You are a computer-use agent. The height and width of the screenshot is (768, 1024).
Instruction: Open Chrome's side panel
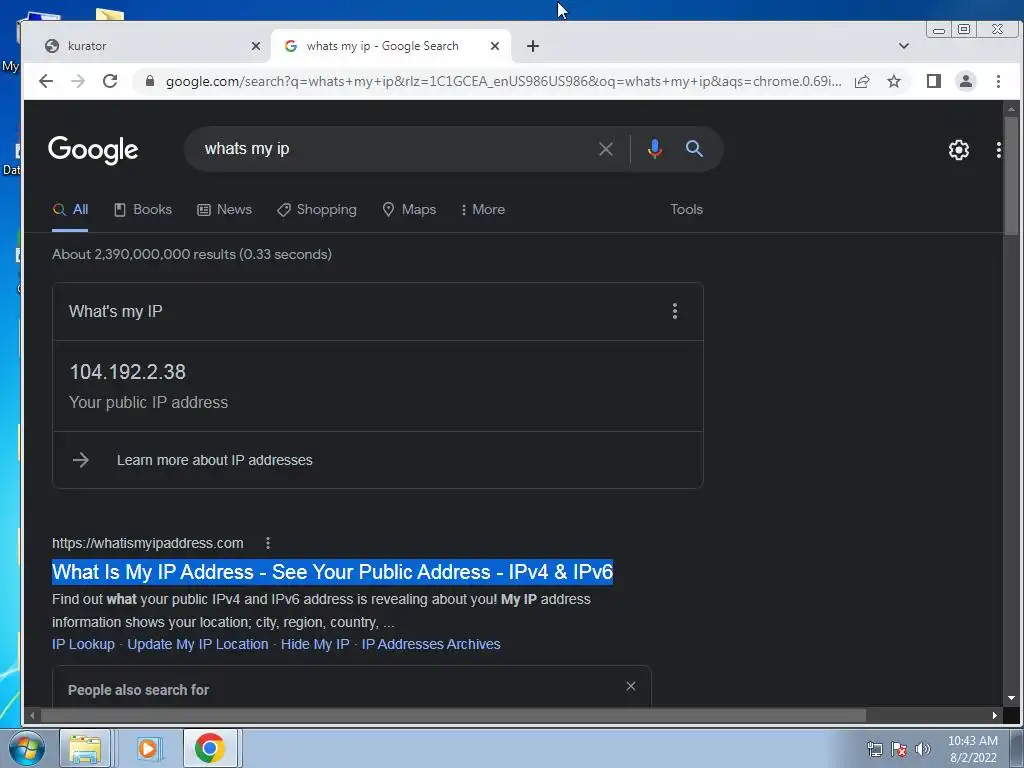click(934, 81)
